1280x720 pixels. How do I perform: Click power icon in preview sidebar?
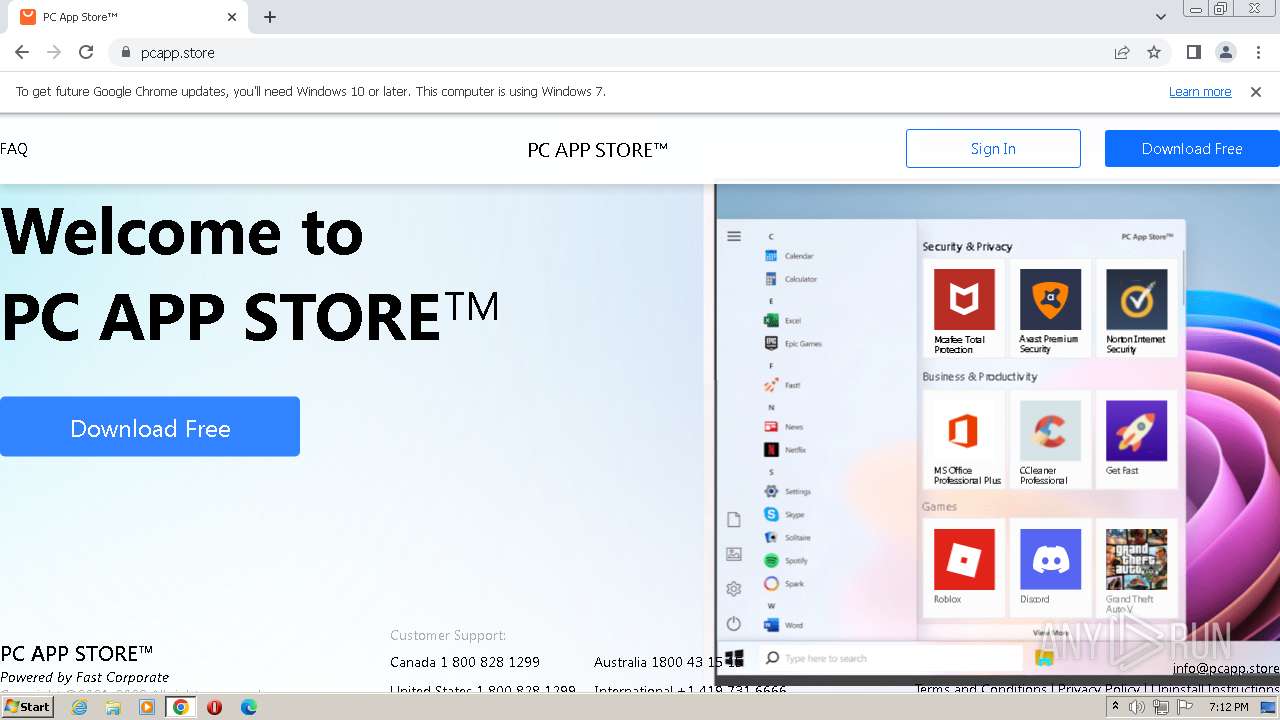[x=734, y=624]
